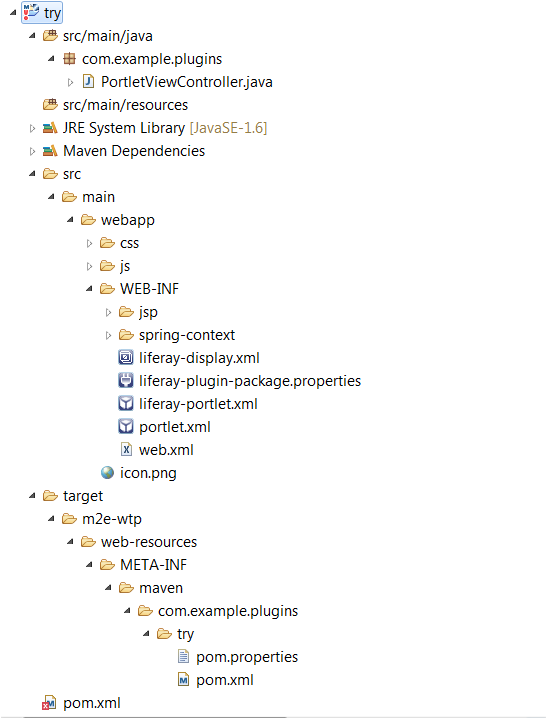This screenshot has height=718, width=546.
Task: Expand the spring-context folder
Action: [108, 335]
